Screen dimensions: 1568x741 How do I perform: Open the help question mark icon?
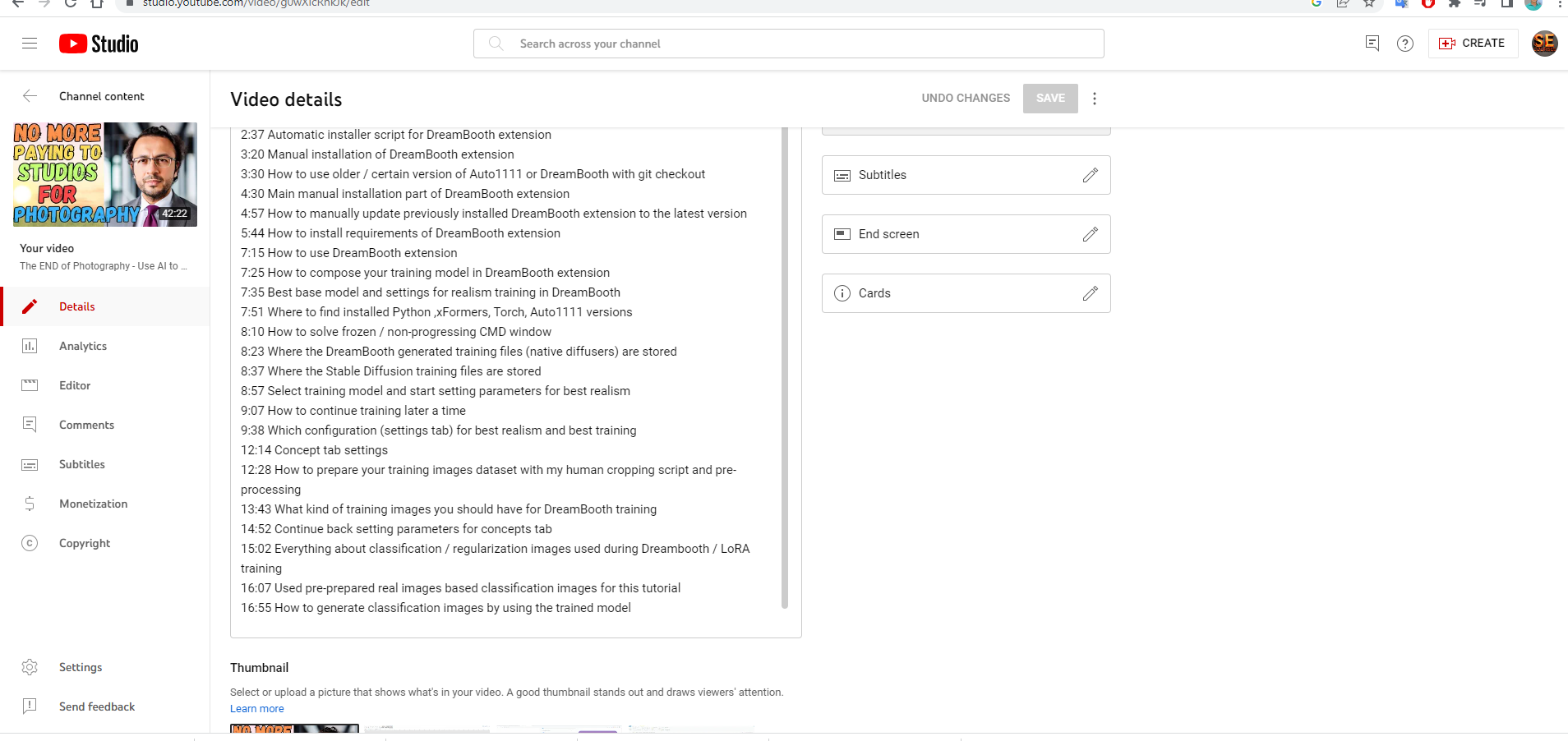pyautogui.click(x=1405, y=44)
